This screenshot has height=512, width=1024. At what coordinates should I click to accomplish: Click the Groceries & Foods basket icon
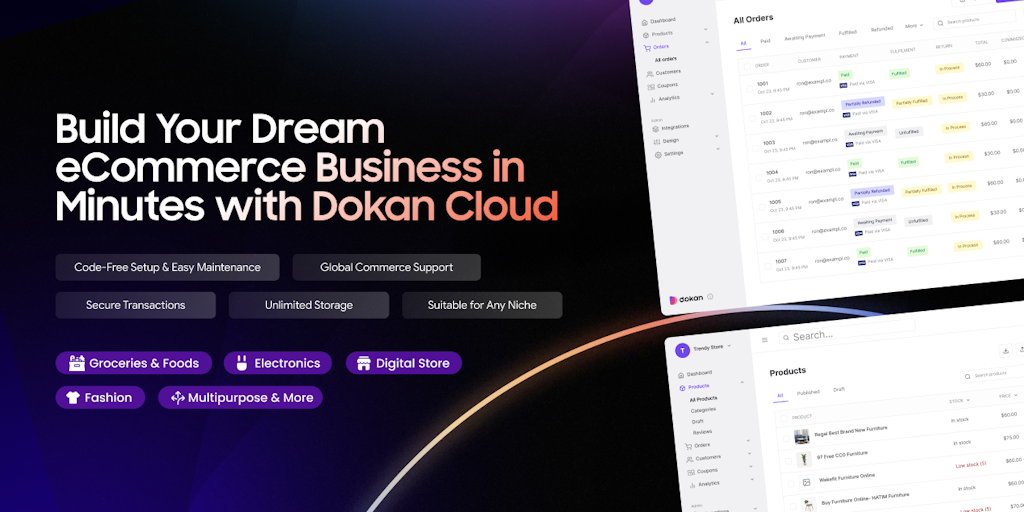pyautogui.click(x=76, y=363)
